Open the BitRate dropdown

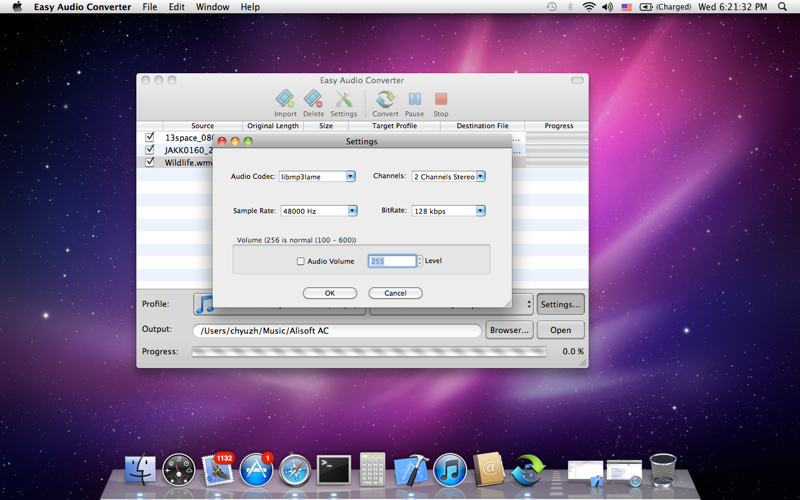448,211
